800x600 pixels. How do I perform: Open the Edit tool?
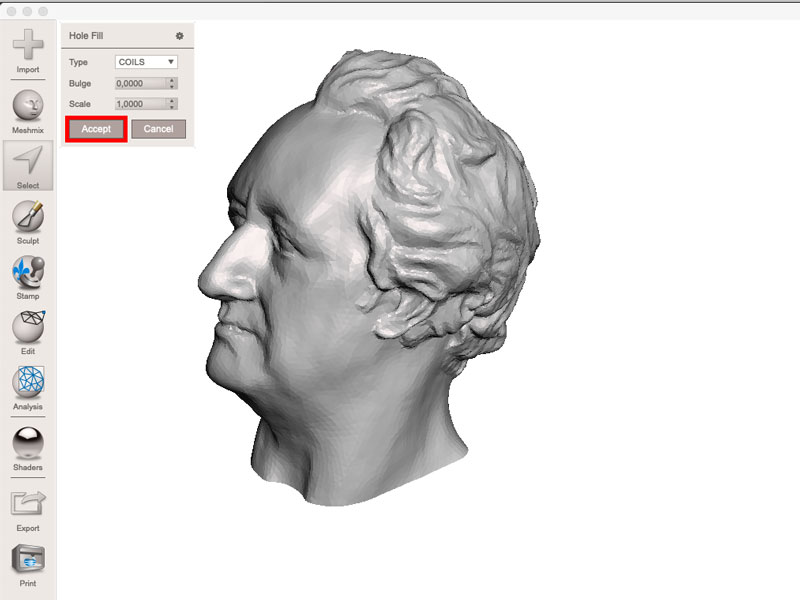(28, 333)
